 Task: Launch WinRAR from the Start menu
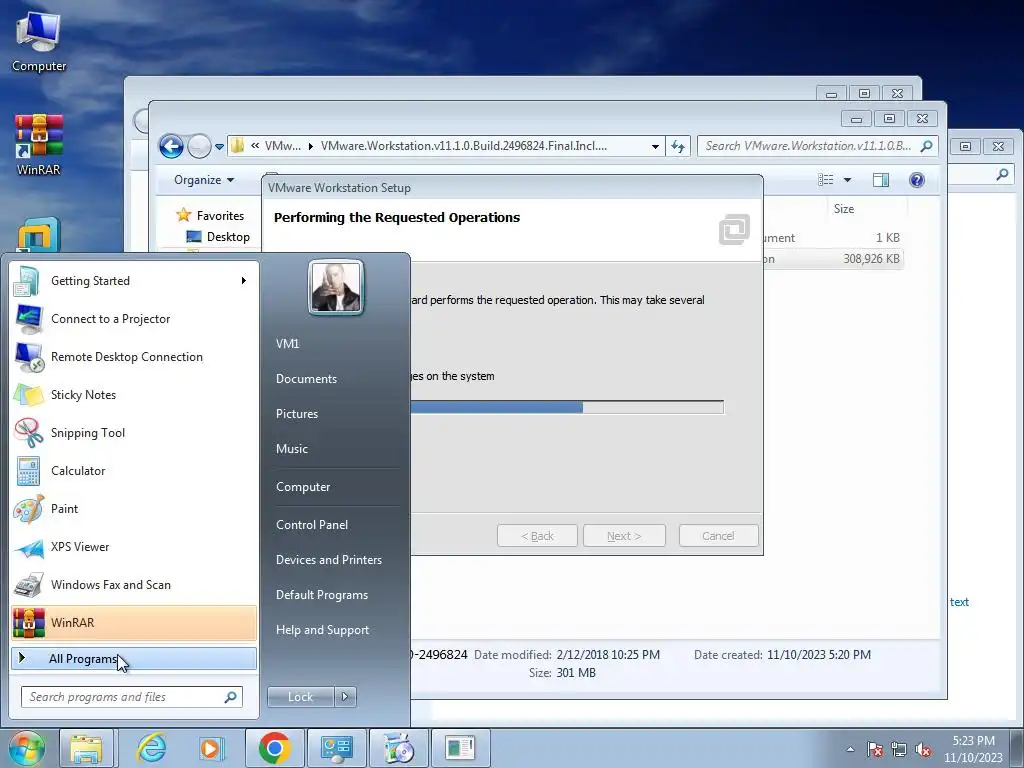coord(134,622)
